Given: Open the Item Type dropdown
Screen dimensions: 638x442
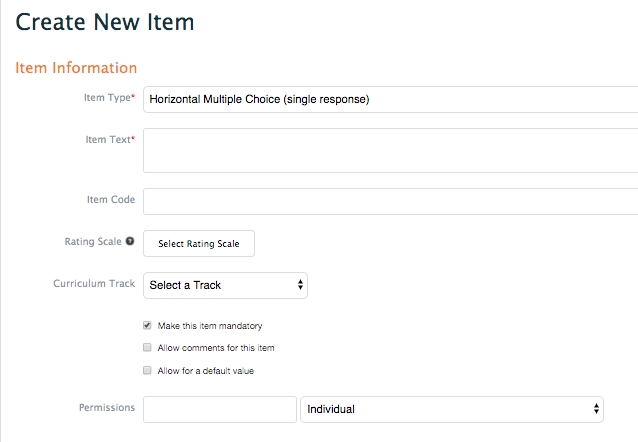Looking at the screenshot, I should (390, 99).
